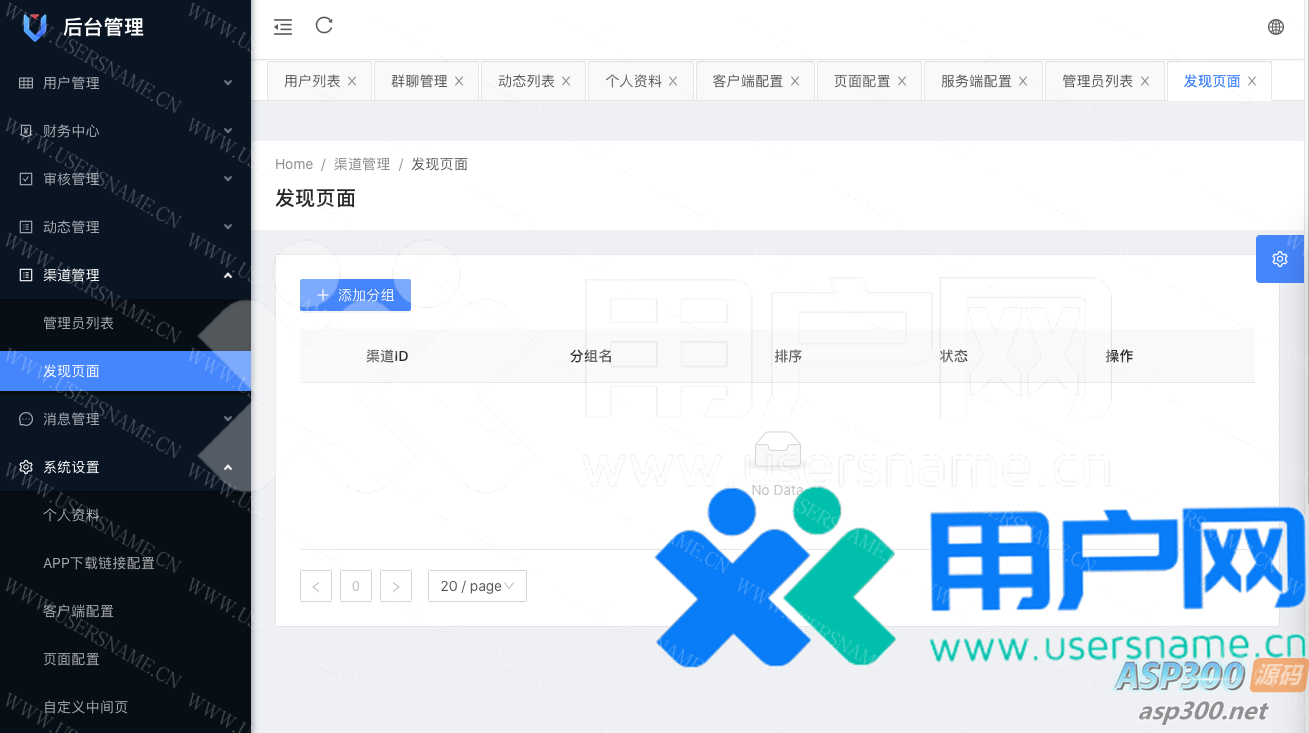Open the language globe icon

pyautogui.click(x=1276, y=27)
